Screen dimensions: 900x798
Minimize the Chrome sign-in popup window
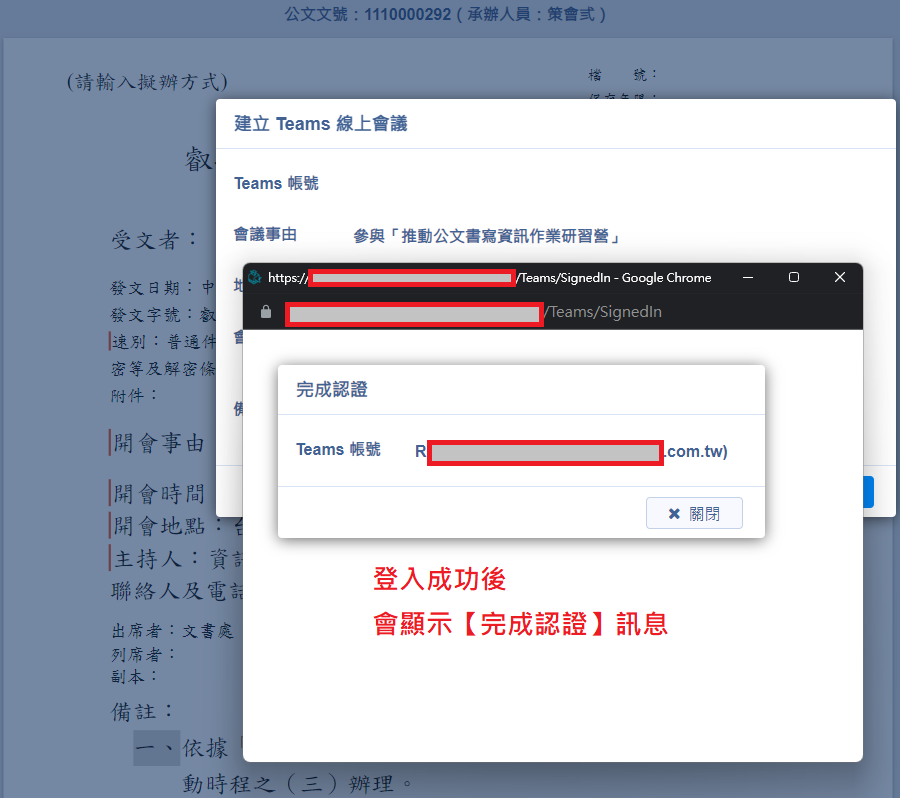[x=747, y=277]
